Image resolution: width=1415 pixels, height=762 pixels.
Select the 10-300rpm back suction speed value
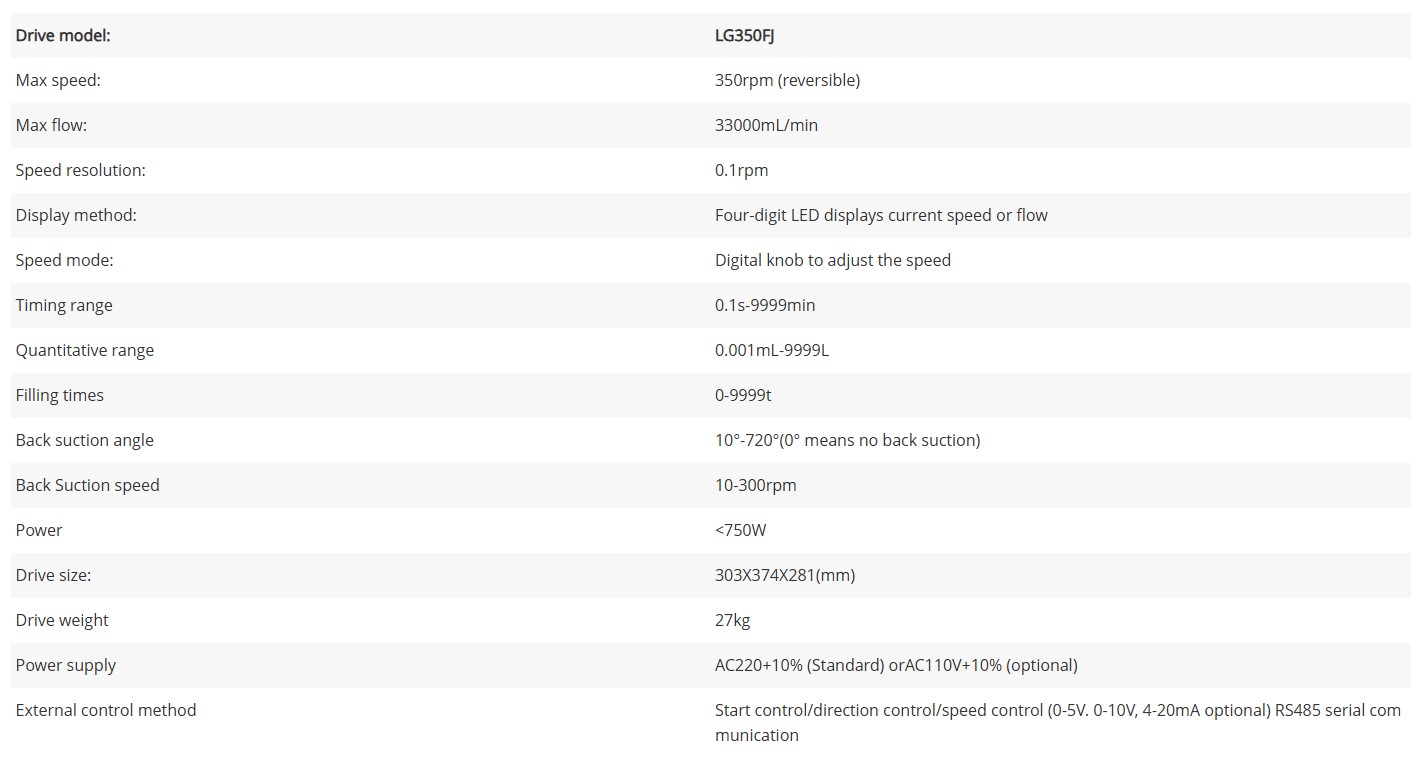(755, 485)
